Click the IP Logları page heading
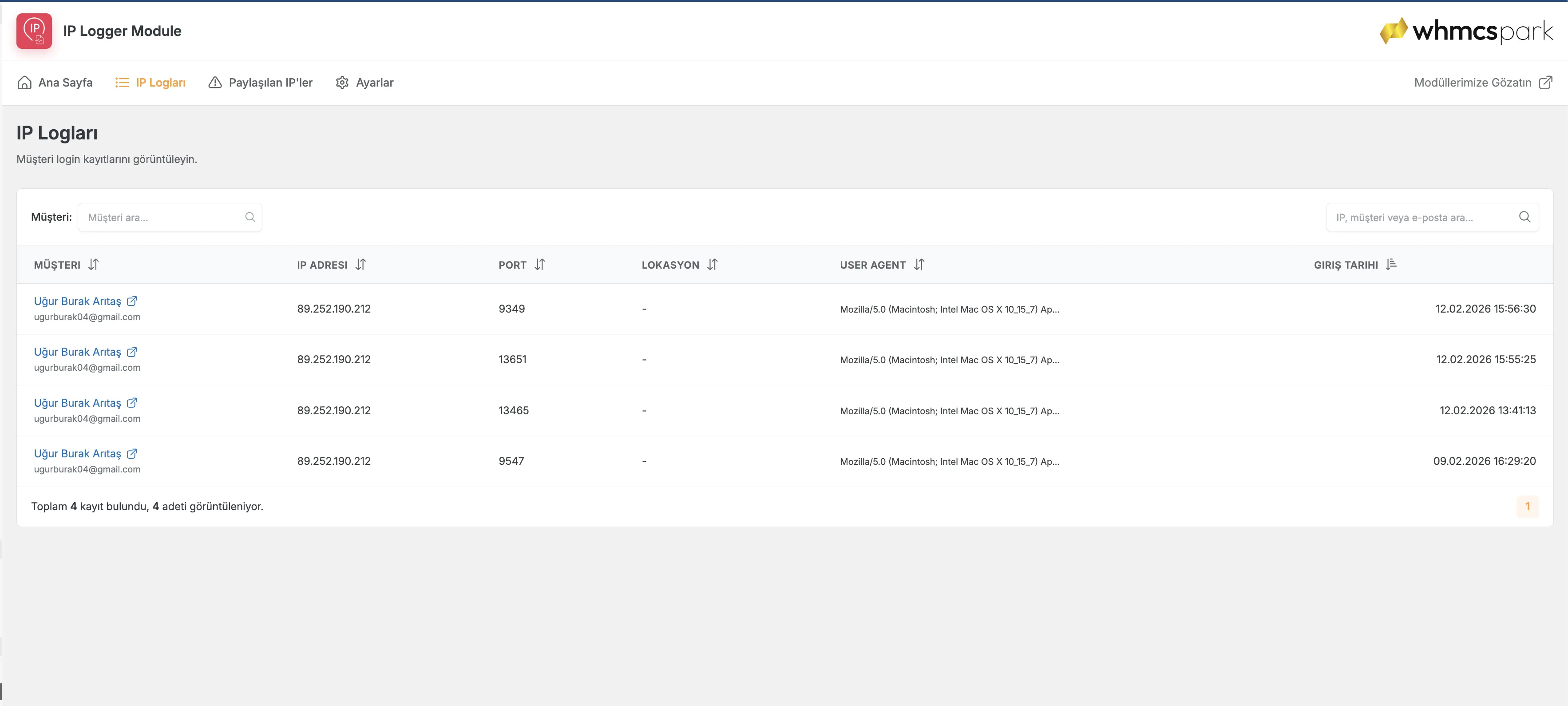 point(57,133)
